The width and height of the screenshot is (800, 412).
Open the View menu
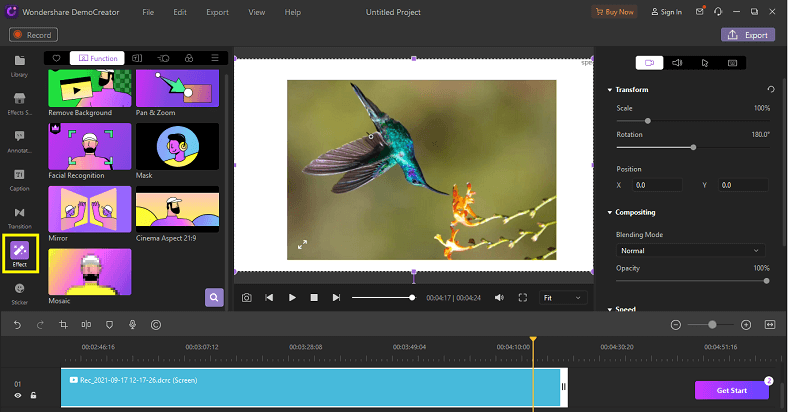tap(257, 12)
